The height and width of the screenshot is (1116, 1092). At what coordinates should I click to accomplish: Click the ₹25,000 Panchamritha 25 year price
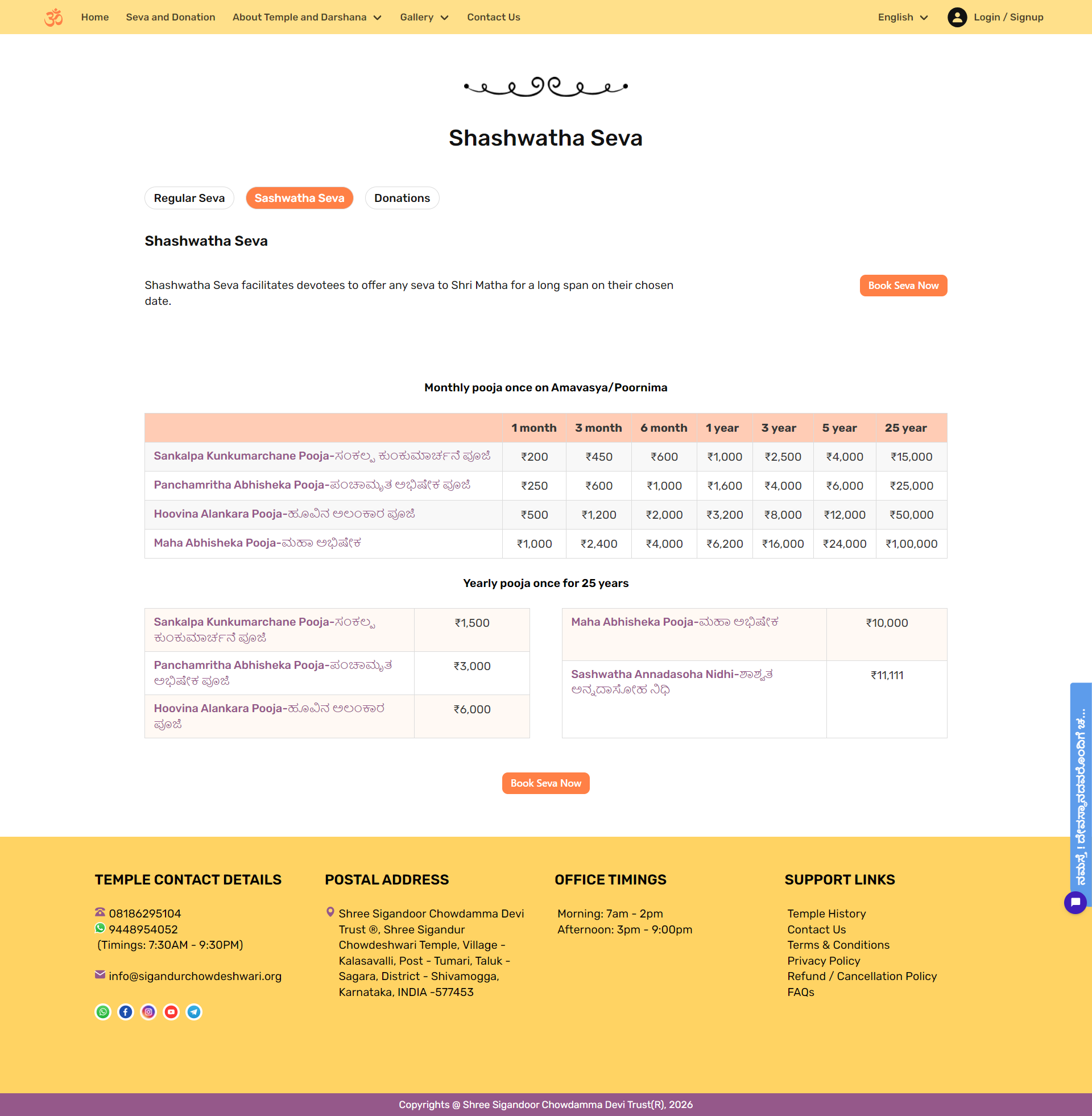(911, 486)
